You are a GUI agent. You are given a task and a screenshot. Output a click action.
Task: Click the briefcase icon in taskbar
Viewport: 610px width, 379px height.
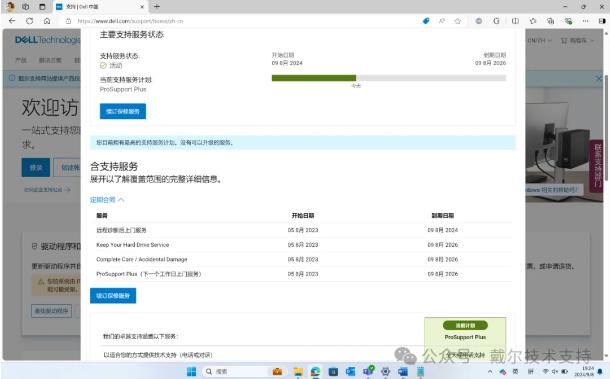(277, 371)
